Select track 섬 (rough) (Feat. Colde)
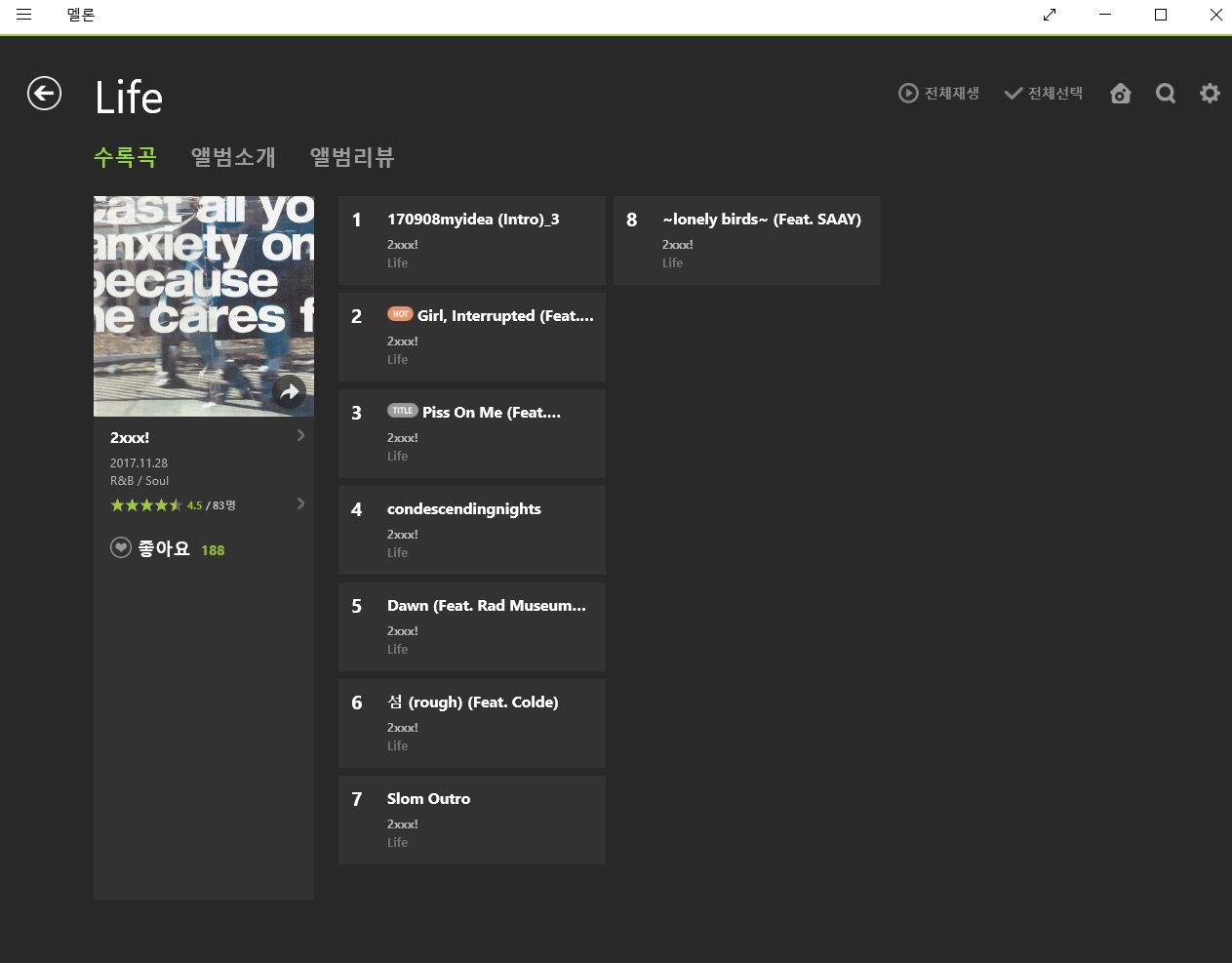Screen dimensions: 1232x963 tap(472, 723)
